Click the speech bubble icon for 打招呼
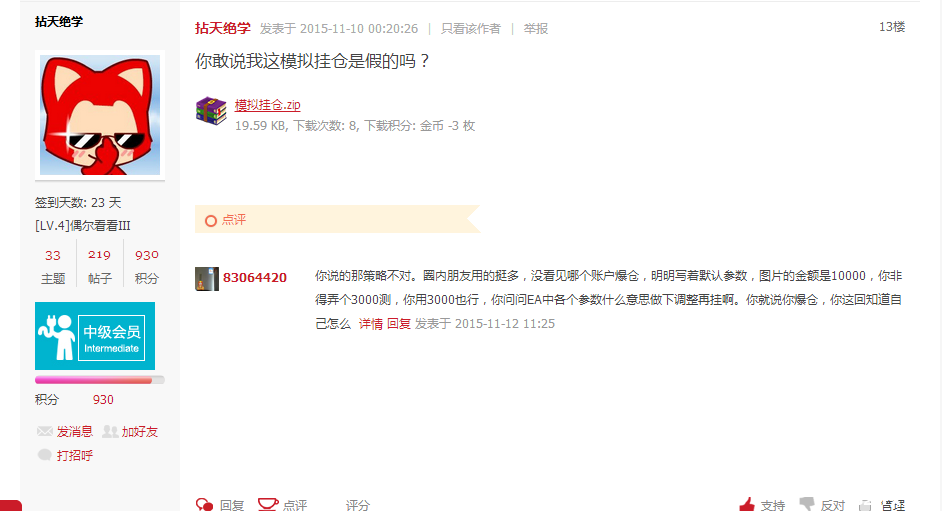The image size is (942, 511). click(44, 455)
